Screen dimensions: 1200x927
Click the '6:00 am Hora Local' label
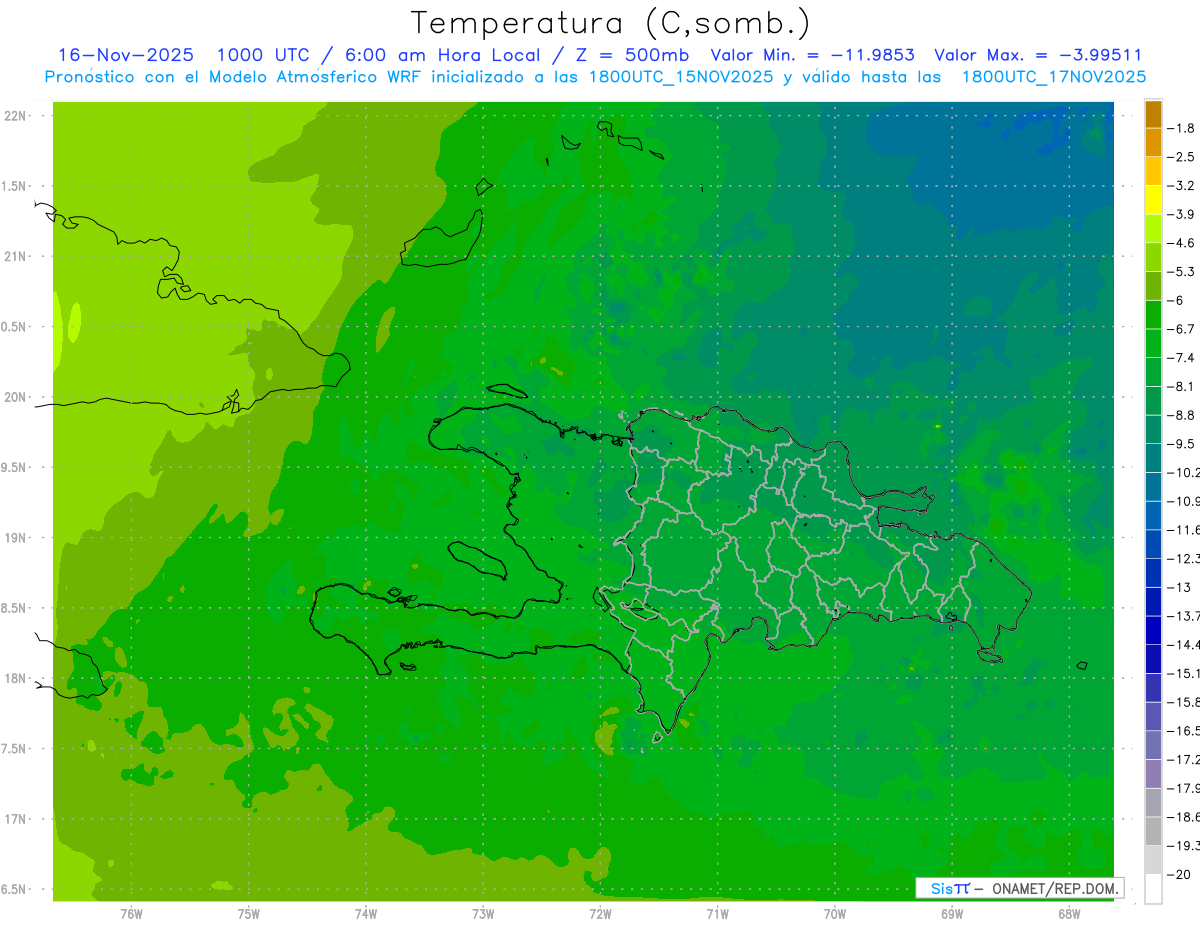440,55
